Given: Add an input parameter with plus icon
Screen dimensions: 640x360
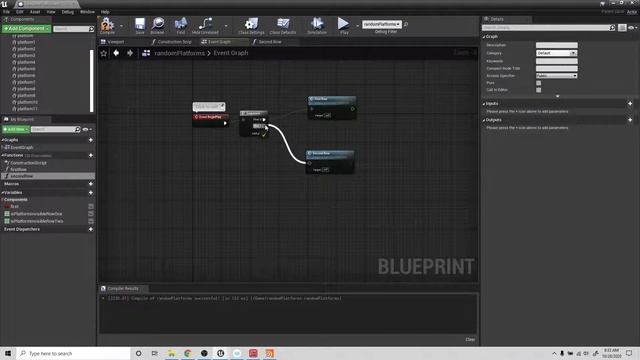Looking at the screenshot, I should click(x=630, y=104).
